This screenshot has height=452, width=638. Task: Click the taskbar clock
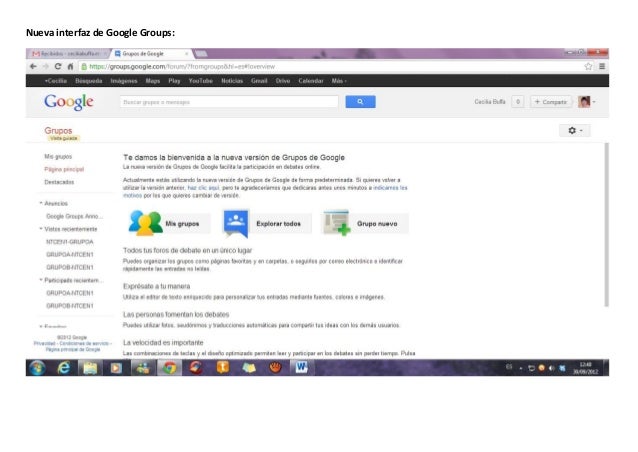tap(586, 368)
